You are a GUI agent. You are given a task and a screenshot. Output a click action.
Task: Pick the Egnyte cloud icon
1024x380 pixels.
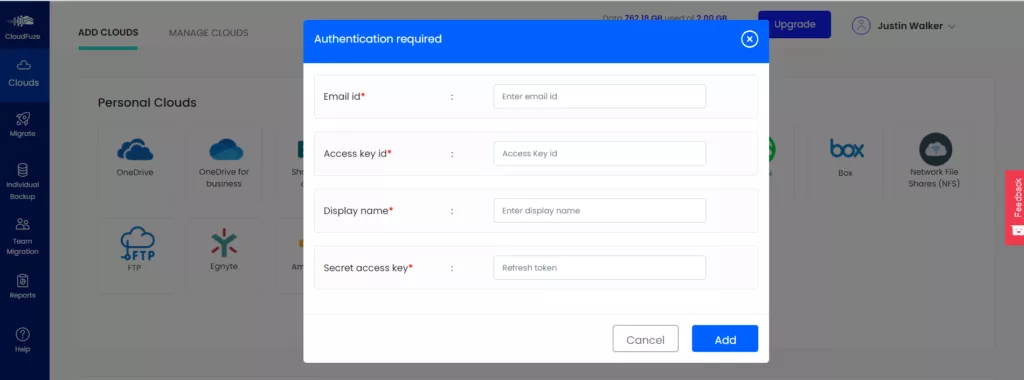224,242
